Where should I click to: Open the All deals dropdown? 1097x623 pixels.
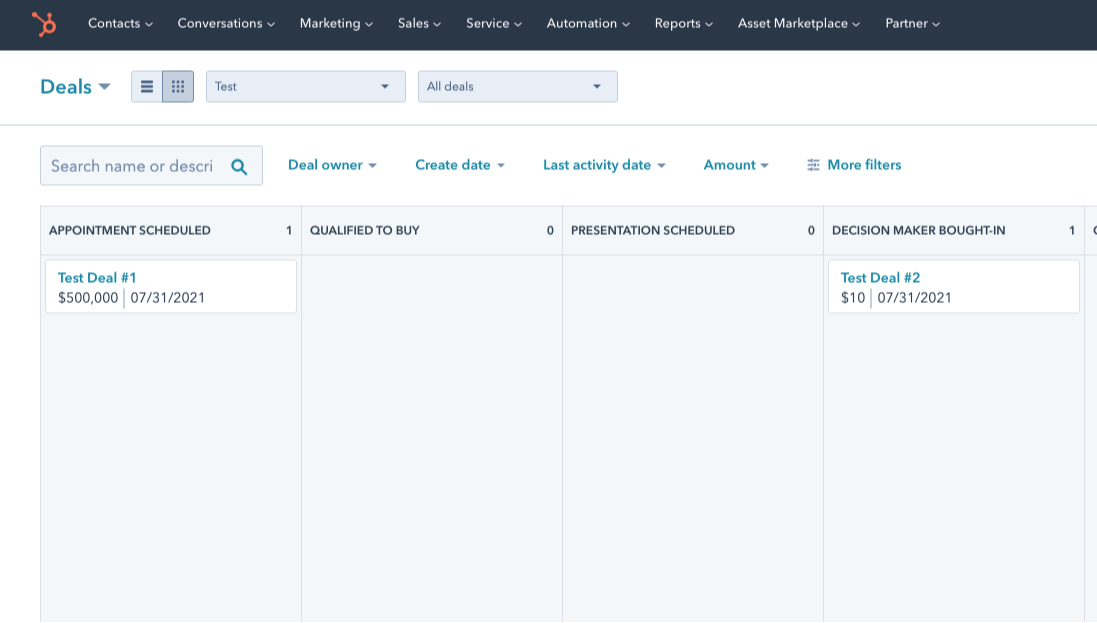[x=517, y=86]
